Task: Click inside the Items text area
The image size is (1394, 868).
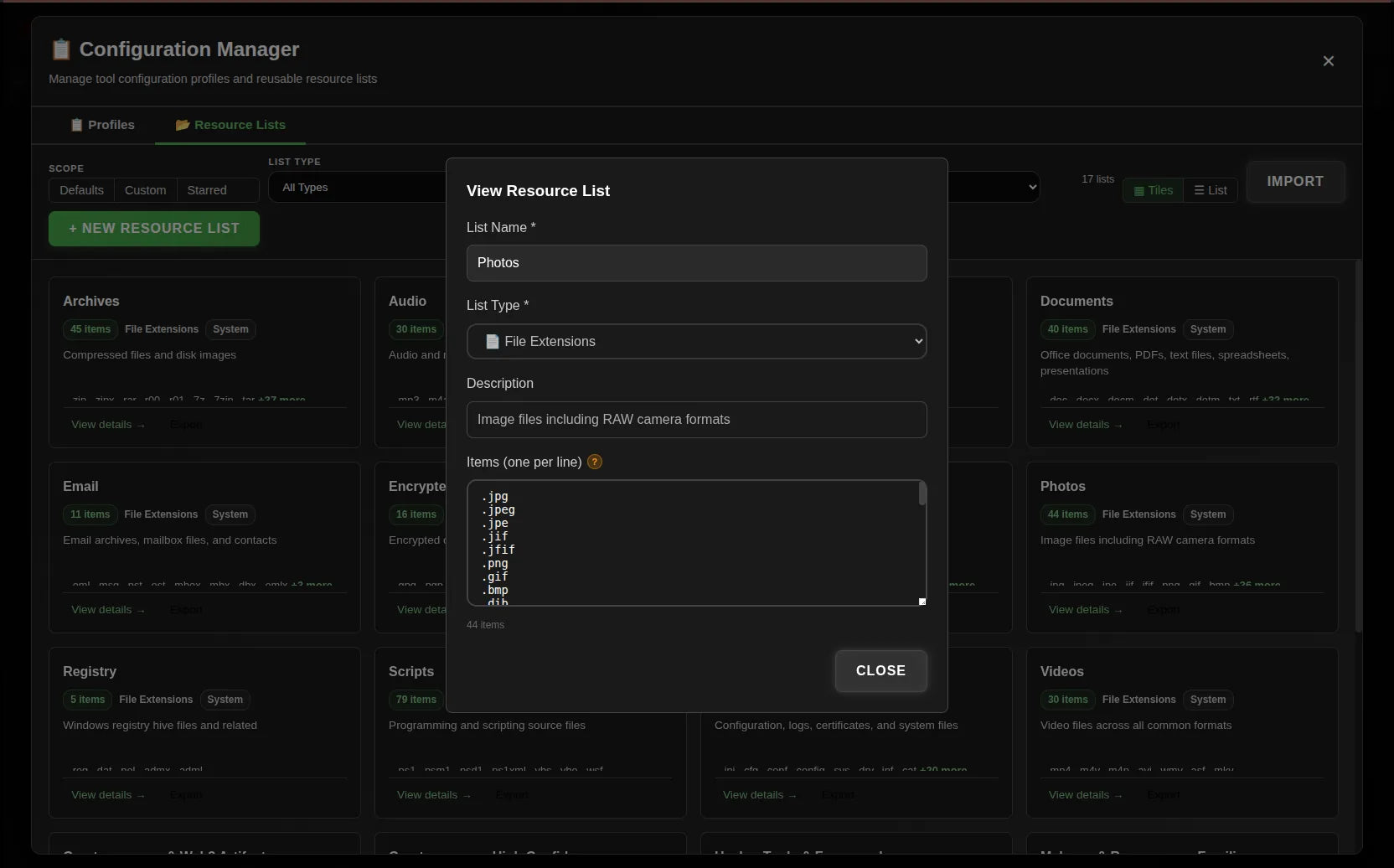Action: pyautogui.click(x=696, y=543)
